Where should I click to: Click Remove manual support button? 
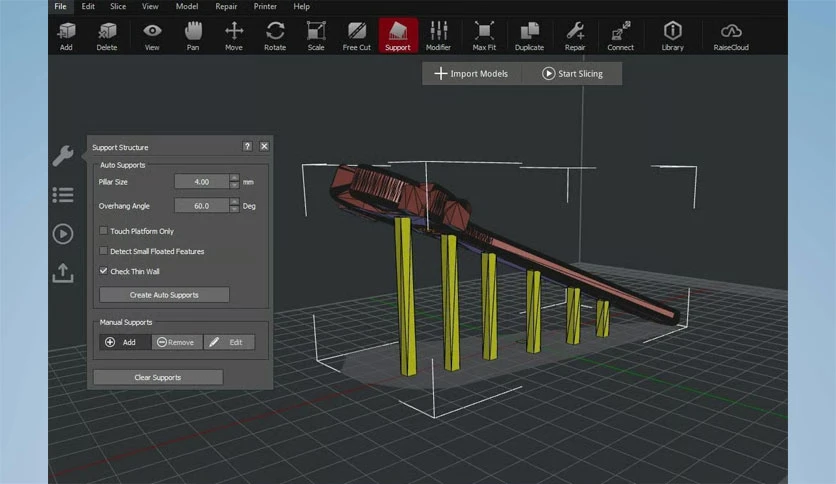(176, 342)
